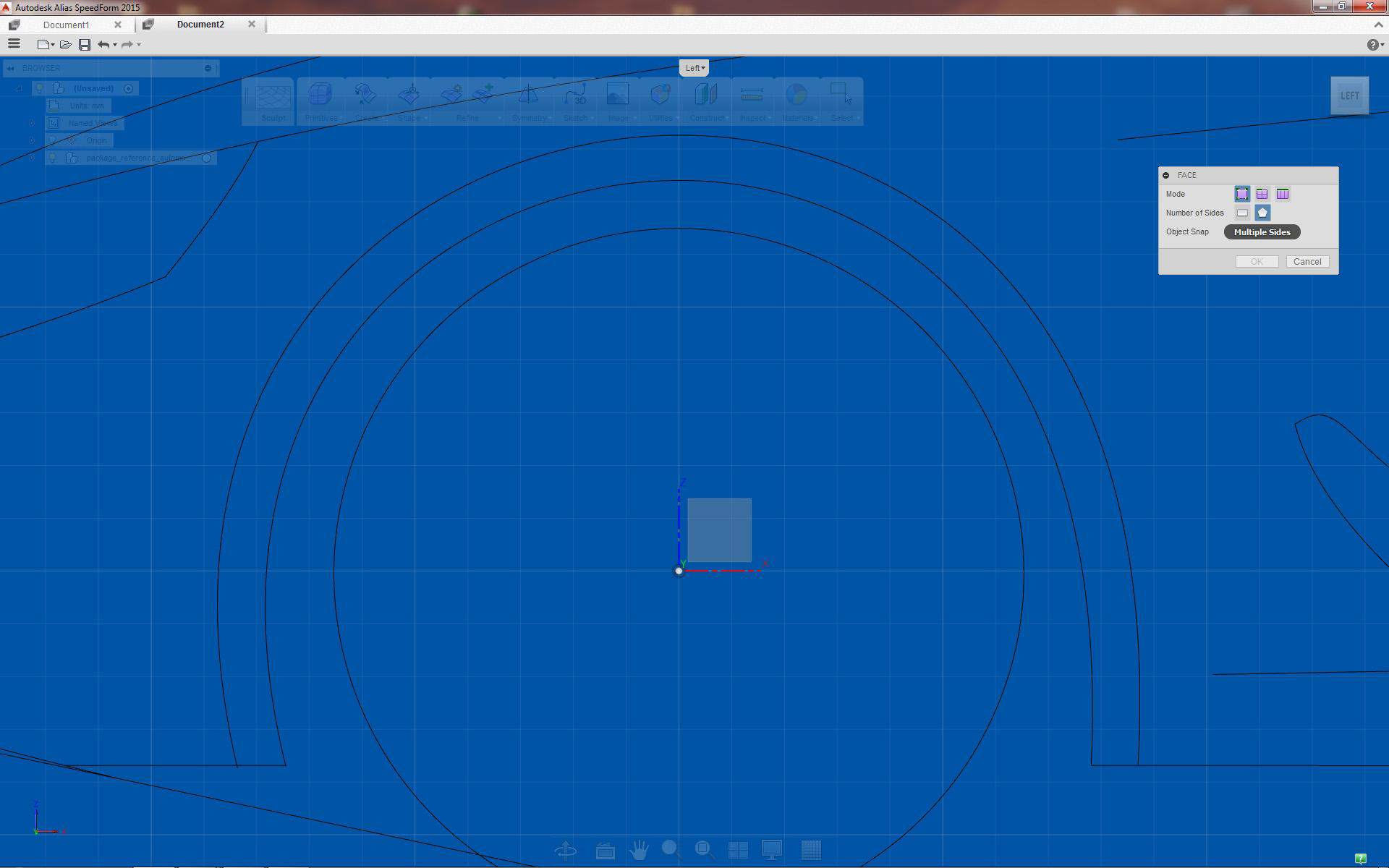Open the grid settings icon
Image resolution: width=1389 pixels, height=868 pixels.
coord(811,850)
